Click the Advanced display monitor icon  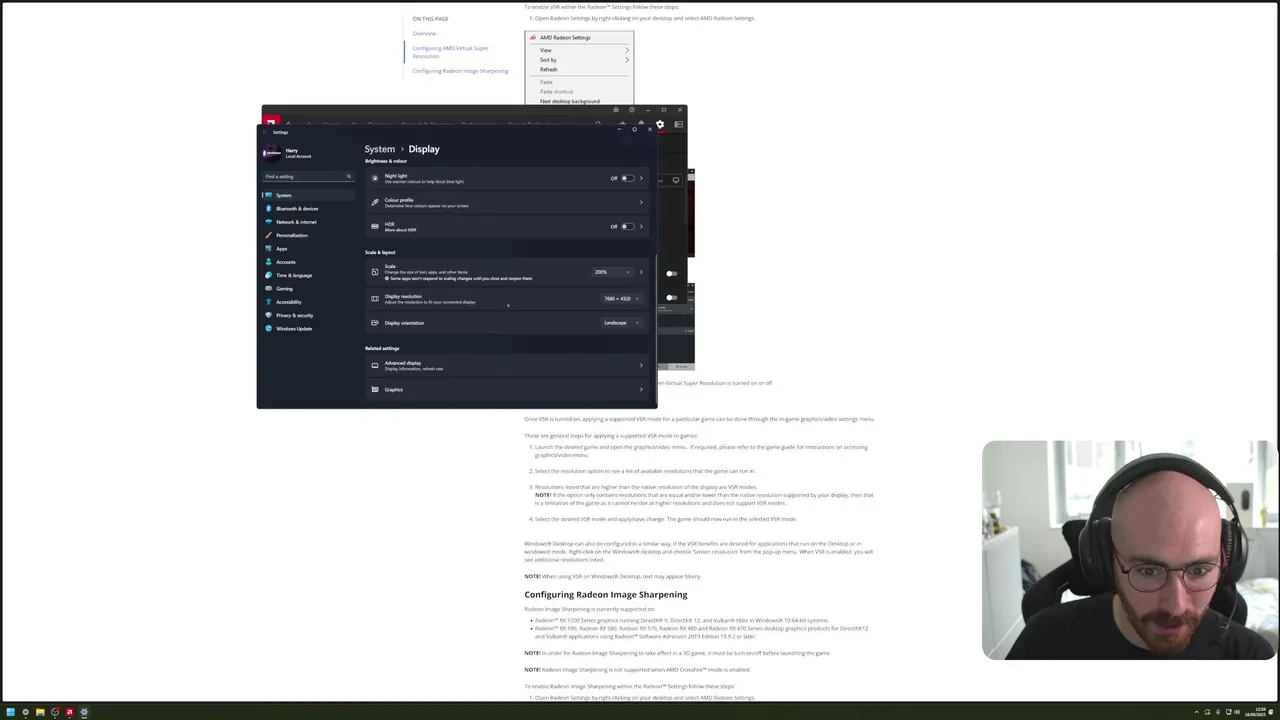[x=375, y=365]
